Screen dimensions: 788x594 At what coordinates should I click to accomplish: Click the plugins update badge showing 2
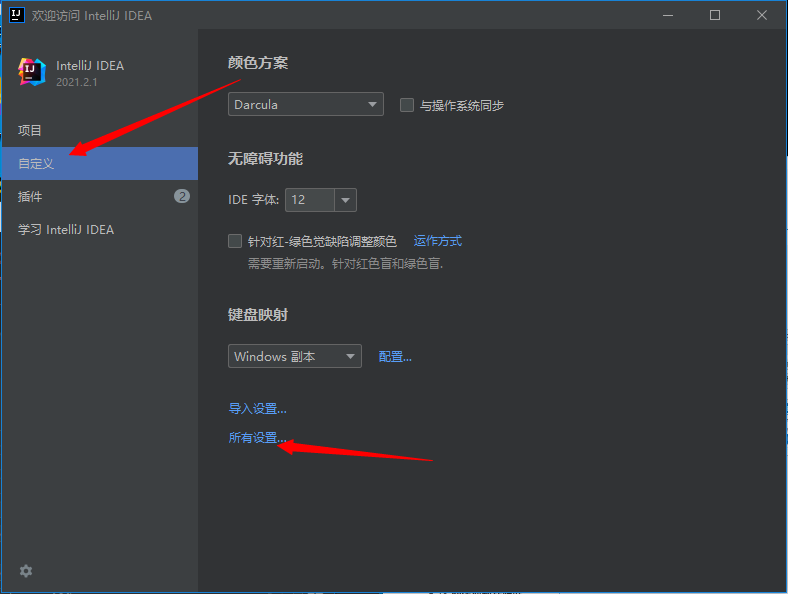point(182,196)
